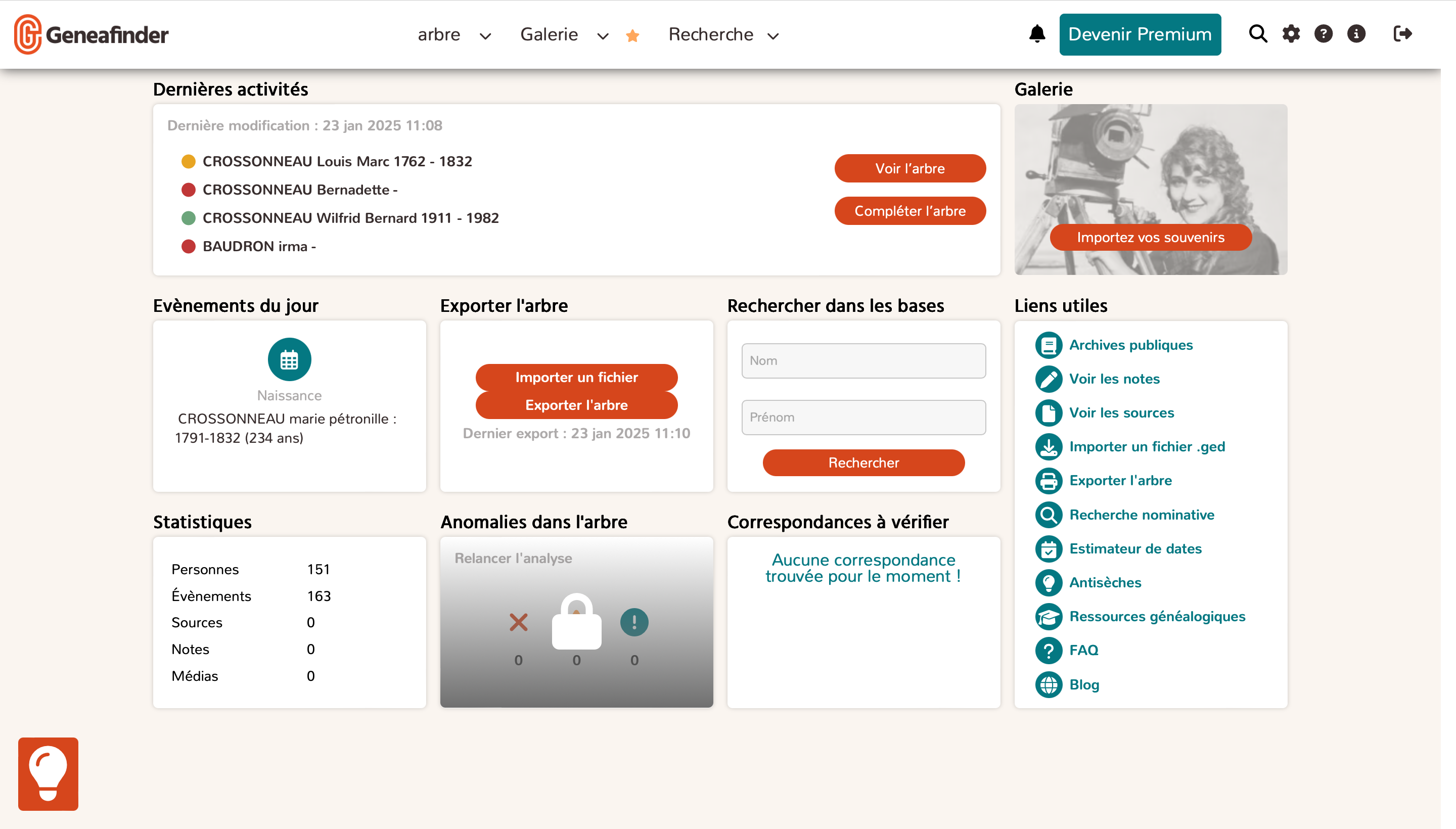Click the logout arrow icon
The height and width of the screenshot is (829, 1456).
(1402, 34)
